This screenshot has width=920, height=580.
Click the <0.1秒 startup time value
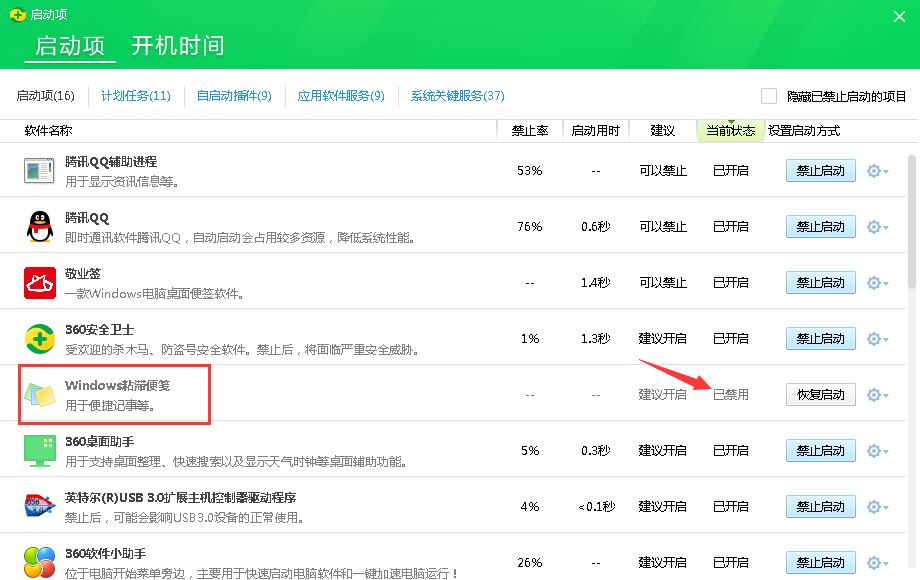[596, 506]
